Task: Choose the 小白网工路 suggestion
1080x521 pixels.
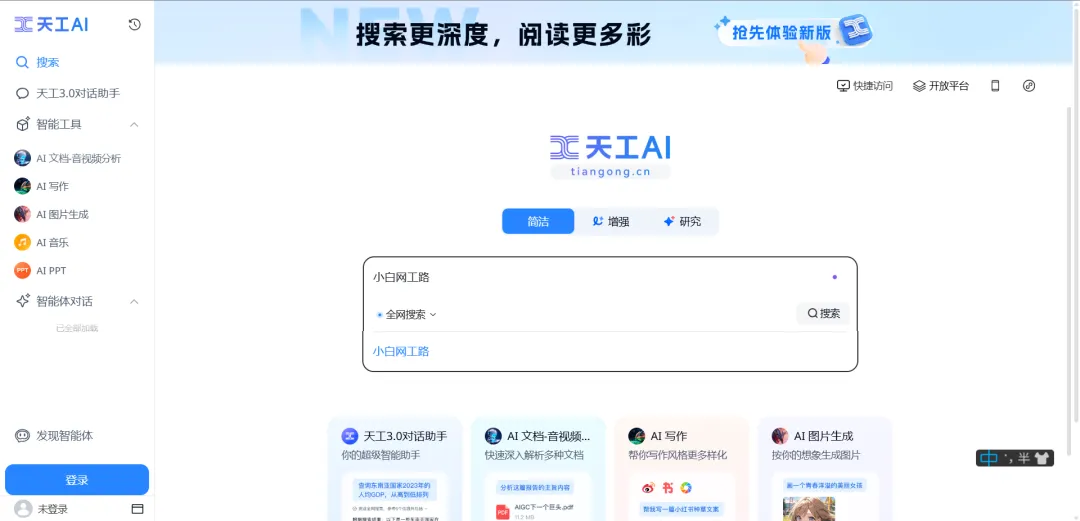Action: coord(401,351)
